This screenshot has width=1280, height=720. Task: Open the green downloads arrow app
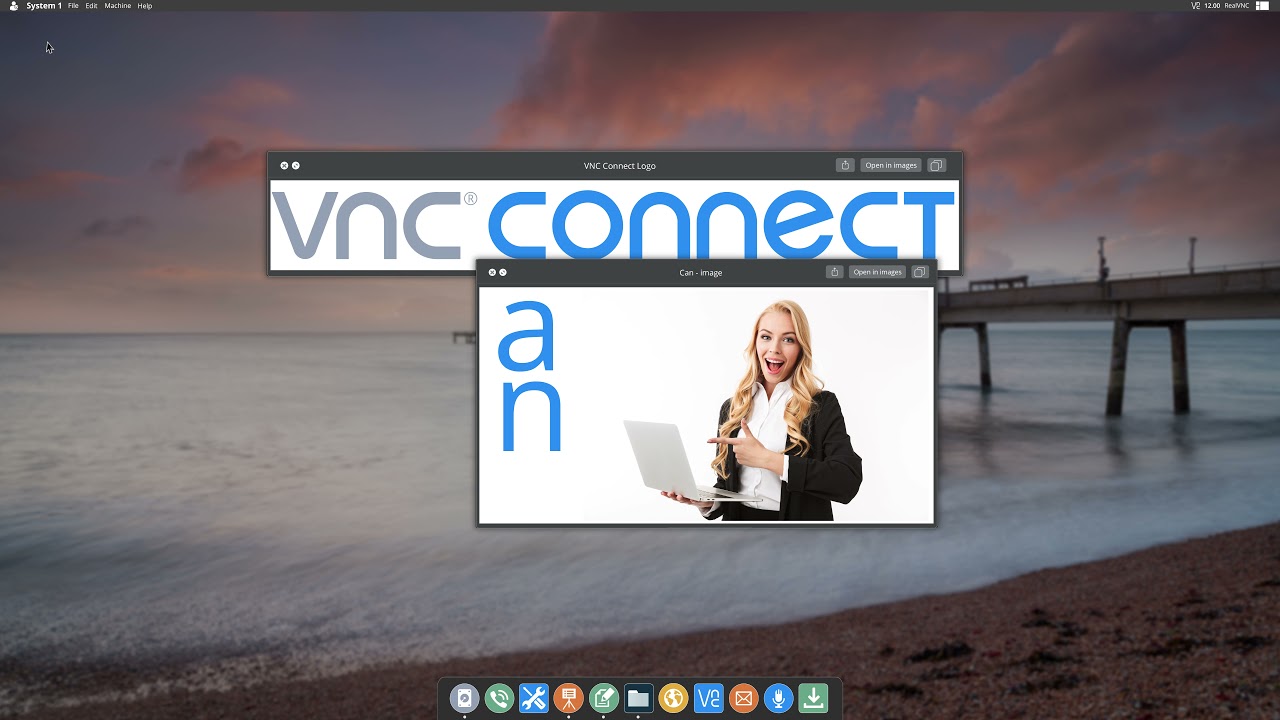[x=814, y=698]
